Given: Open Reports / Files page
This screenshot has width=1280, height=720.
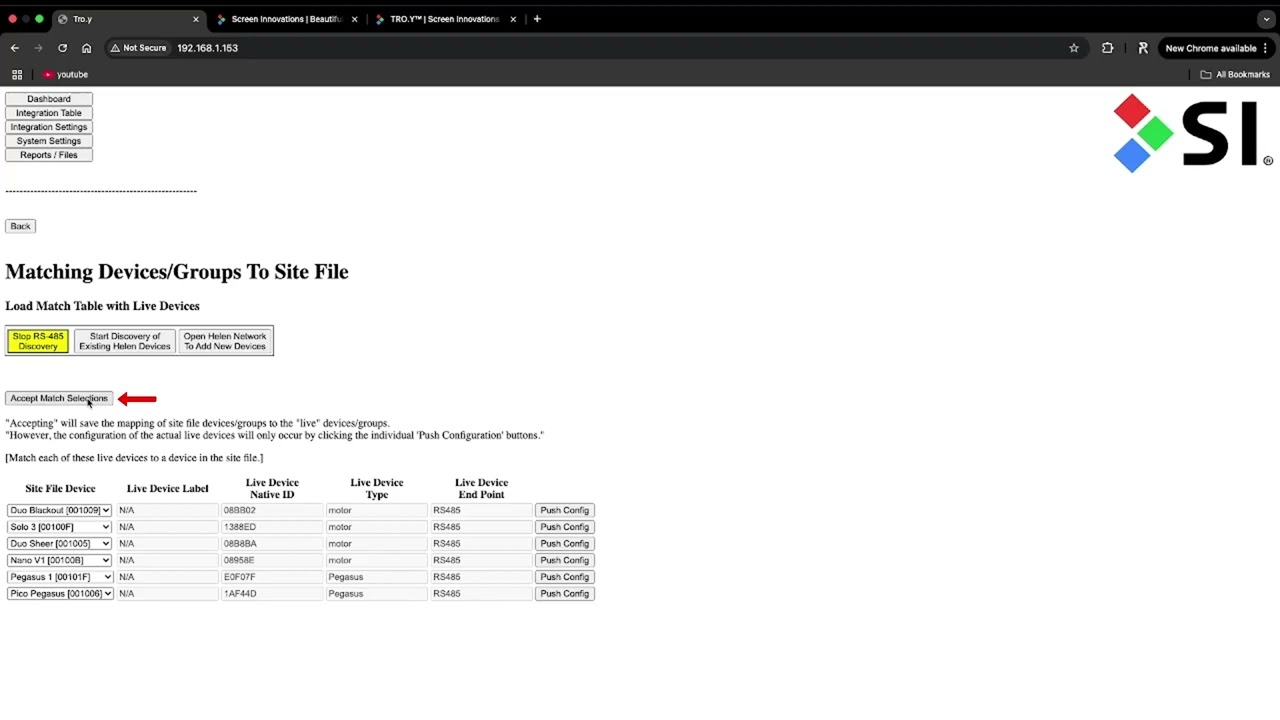Looking at the screenshot, I should point(49,155).
